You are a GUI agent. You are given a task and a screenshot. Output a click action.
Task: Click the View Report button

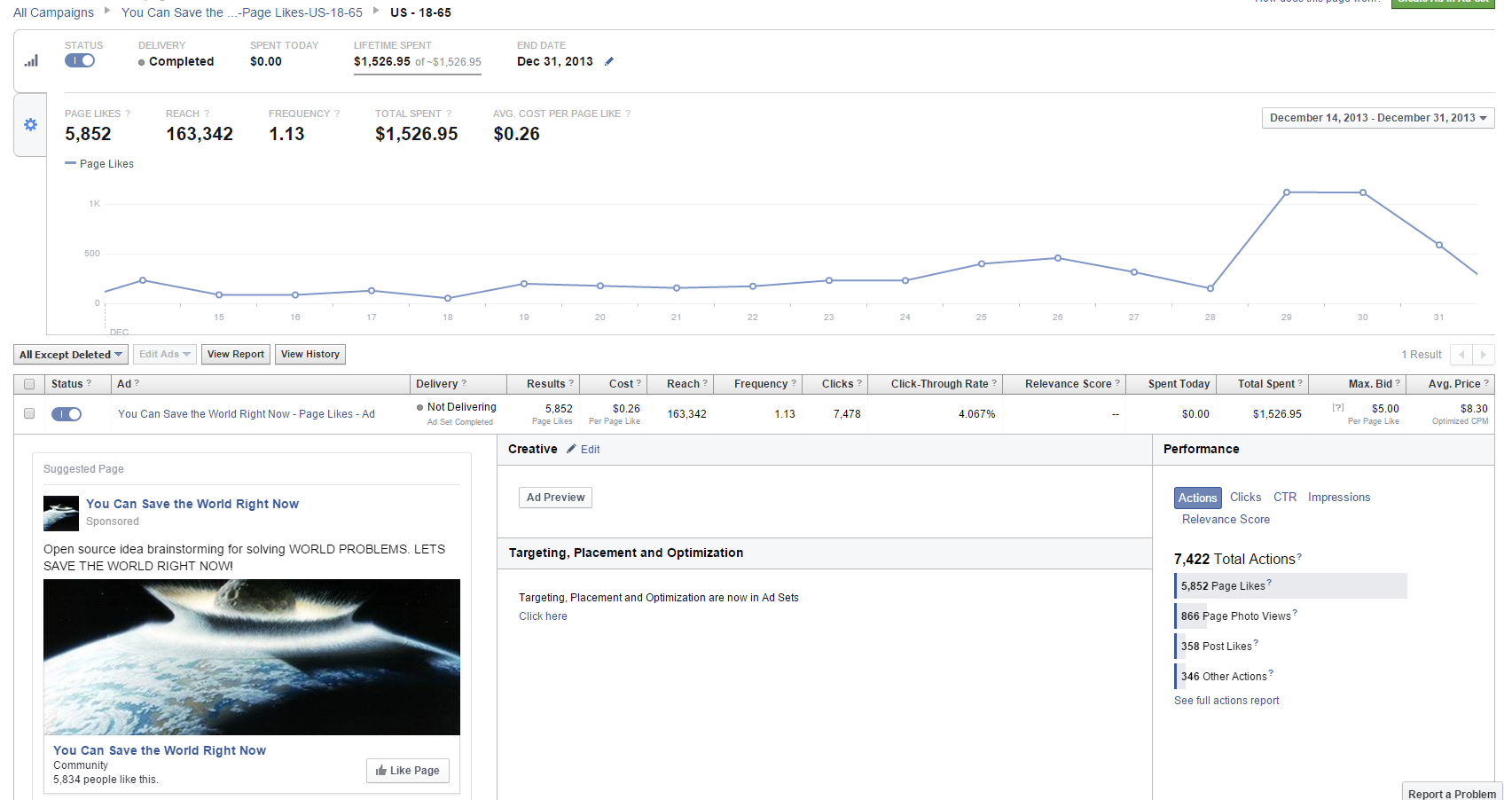click(x=236, y=355)
